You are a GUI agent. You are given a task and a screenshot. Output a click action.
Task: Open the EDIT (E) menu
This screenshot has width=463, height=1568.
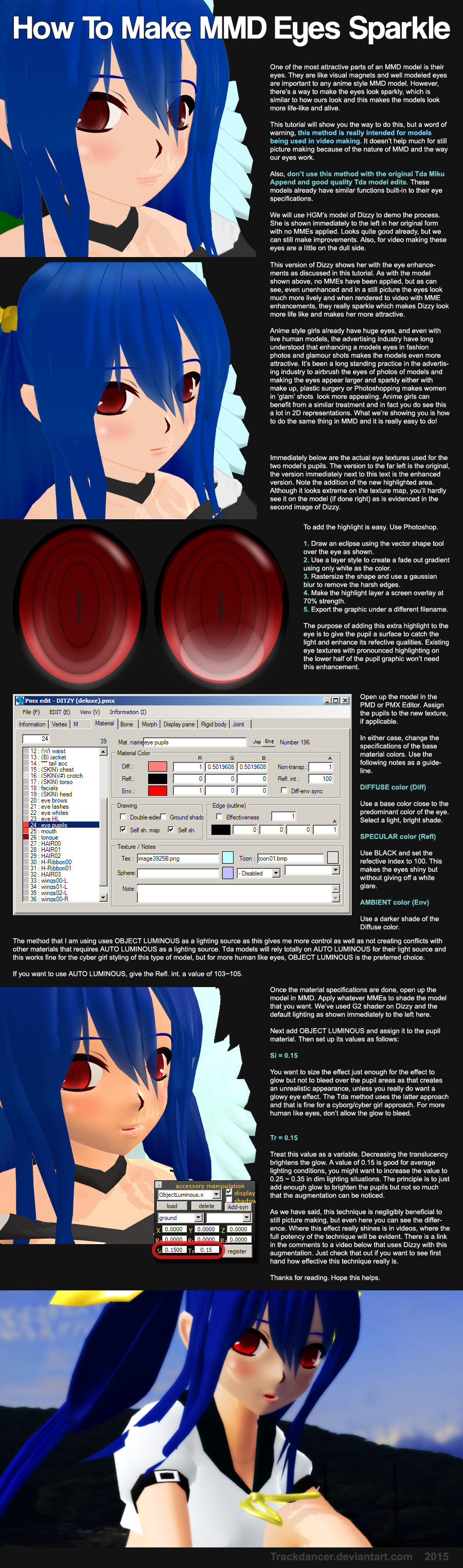(x=60, y=712)
